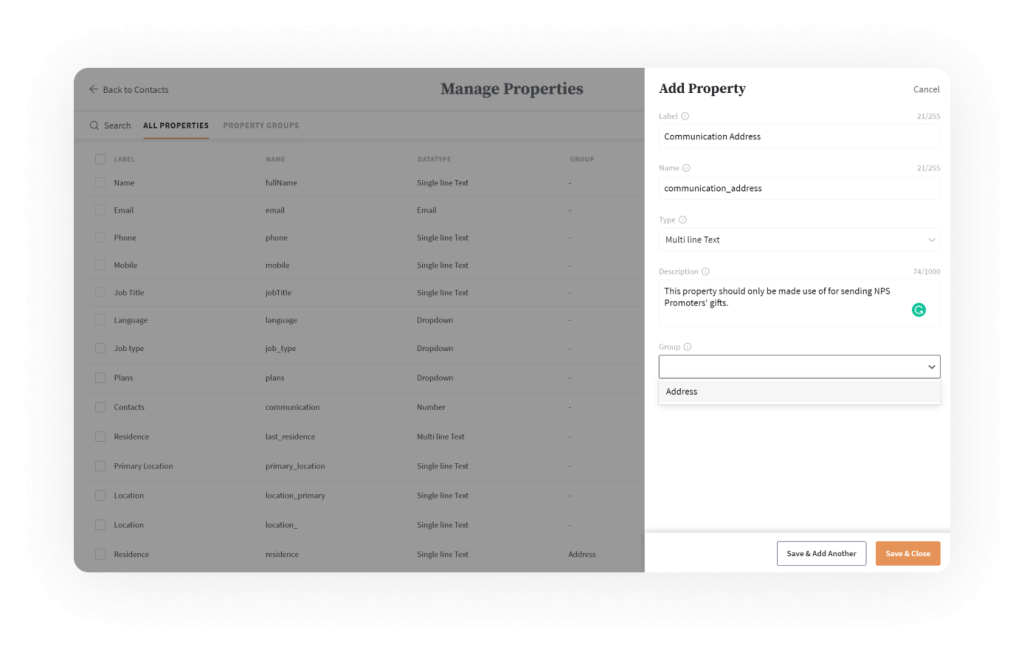Toggle the select-all checkbox in table header
Image resolution: width=1024 pixels, height=652 pixels.
100,159
